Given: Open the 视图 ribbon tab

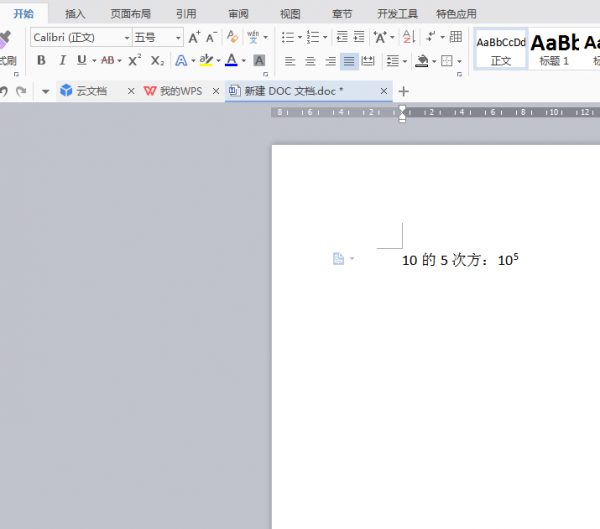Looking at the screenshot, I should 290,14.
